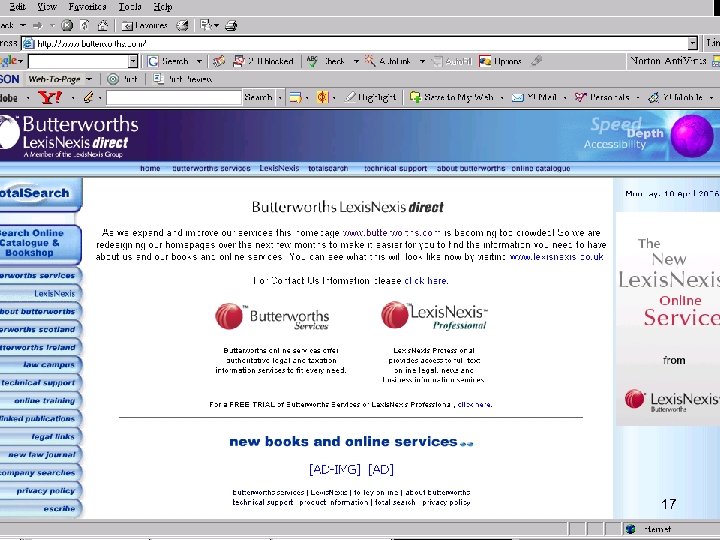This screenshot has width=720, height=540.
Task: Click the Options toolbar button
Action: pyautogui.click(x=501, y=61)
